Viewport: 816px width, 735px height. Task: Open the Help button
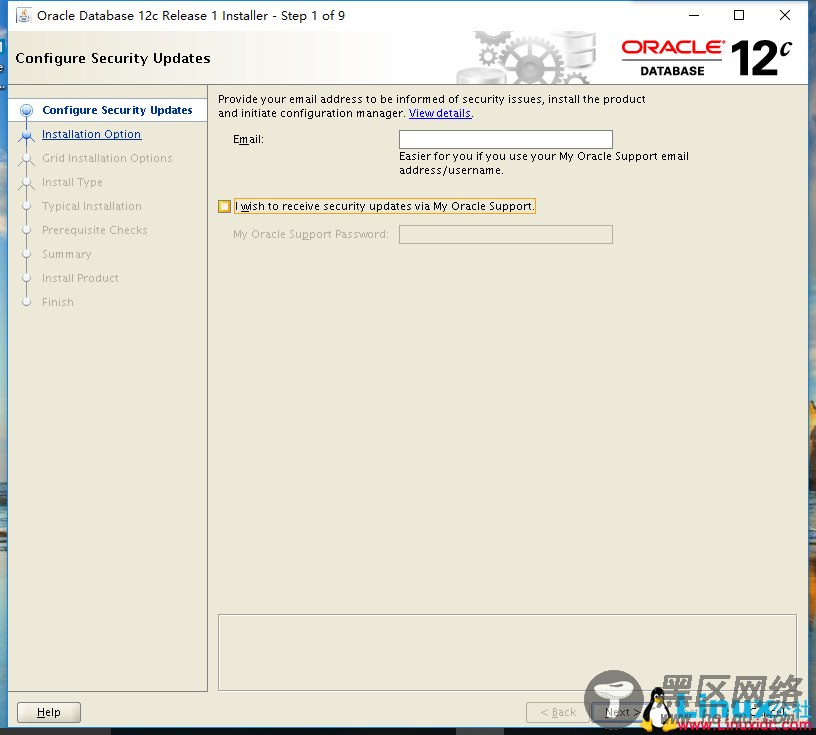[x=49, y=712]
